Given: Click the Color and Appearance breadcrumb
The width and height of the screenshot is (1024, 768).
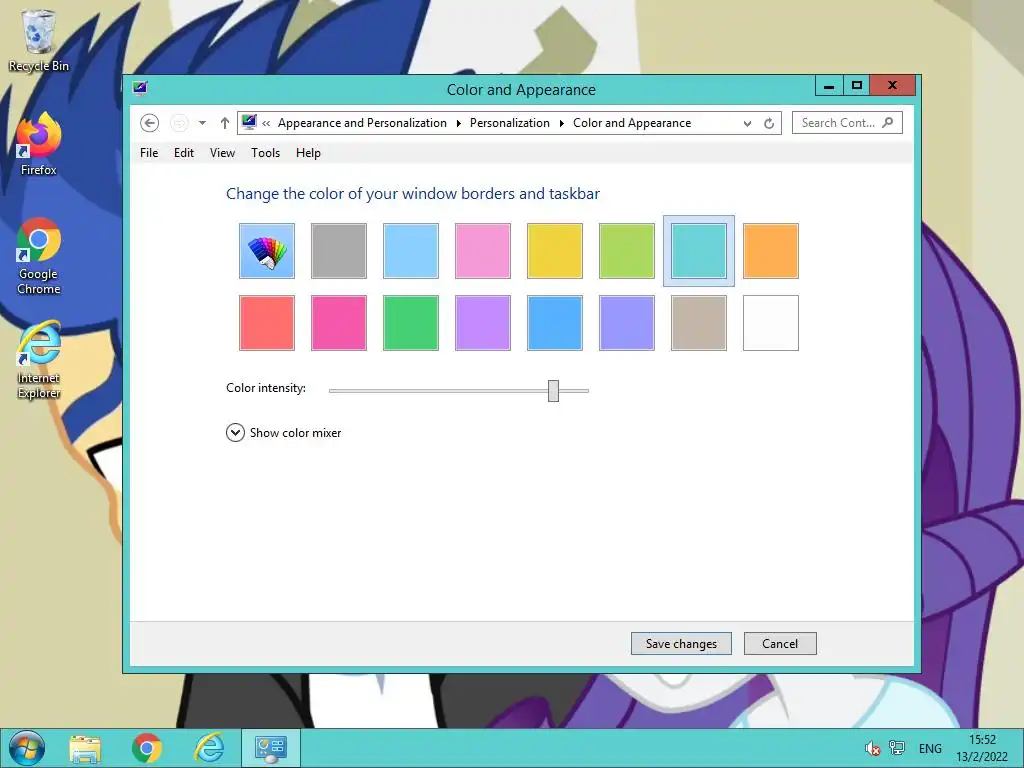Looking at the screenshot, I should (x=632, y=123).
